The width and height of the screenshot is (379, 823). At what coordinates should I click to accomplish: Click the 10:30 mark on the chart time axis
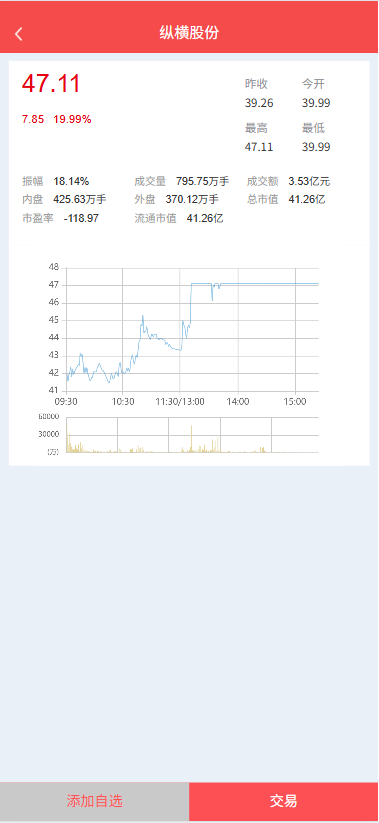123,402
